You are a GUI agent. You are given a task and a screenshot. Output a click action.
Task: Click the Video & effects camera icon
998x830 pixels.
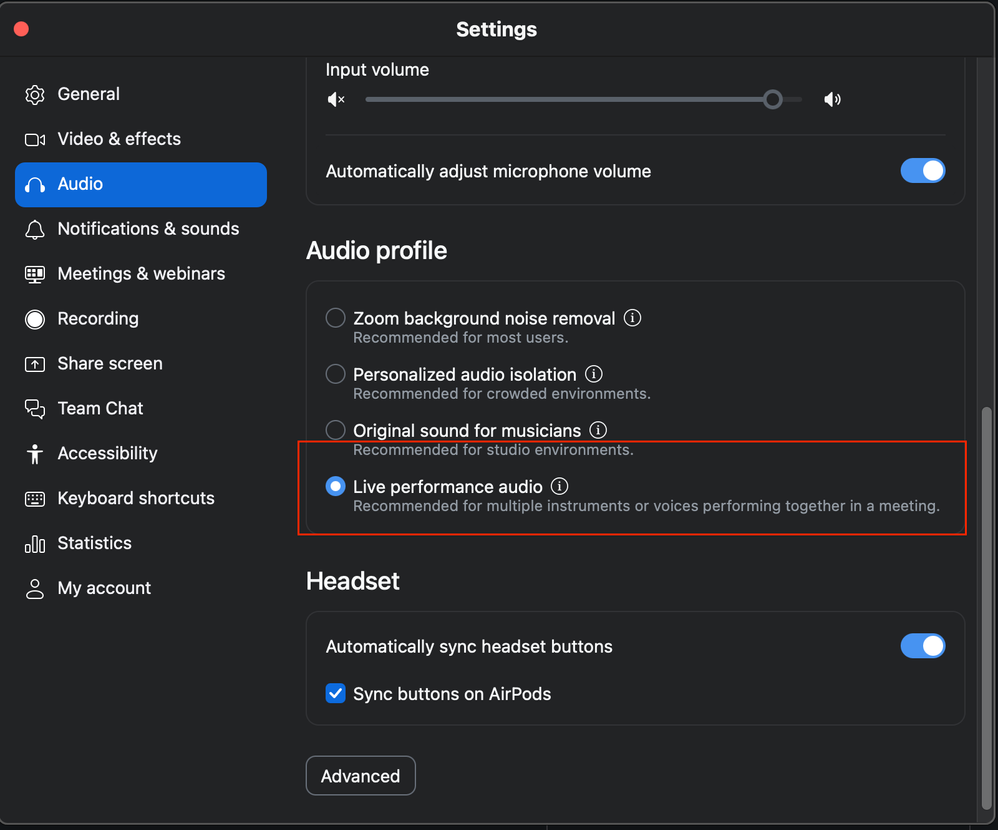35,140
